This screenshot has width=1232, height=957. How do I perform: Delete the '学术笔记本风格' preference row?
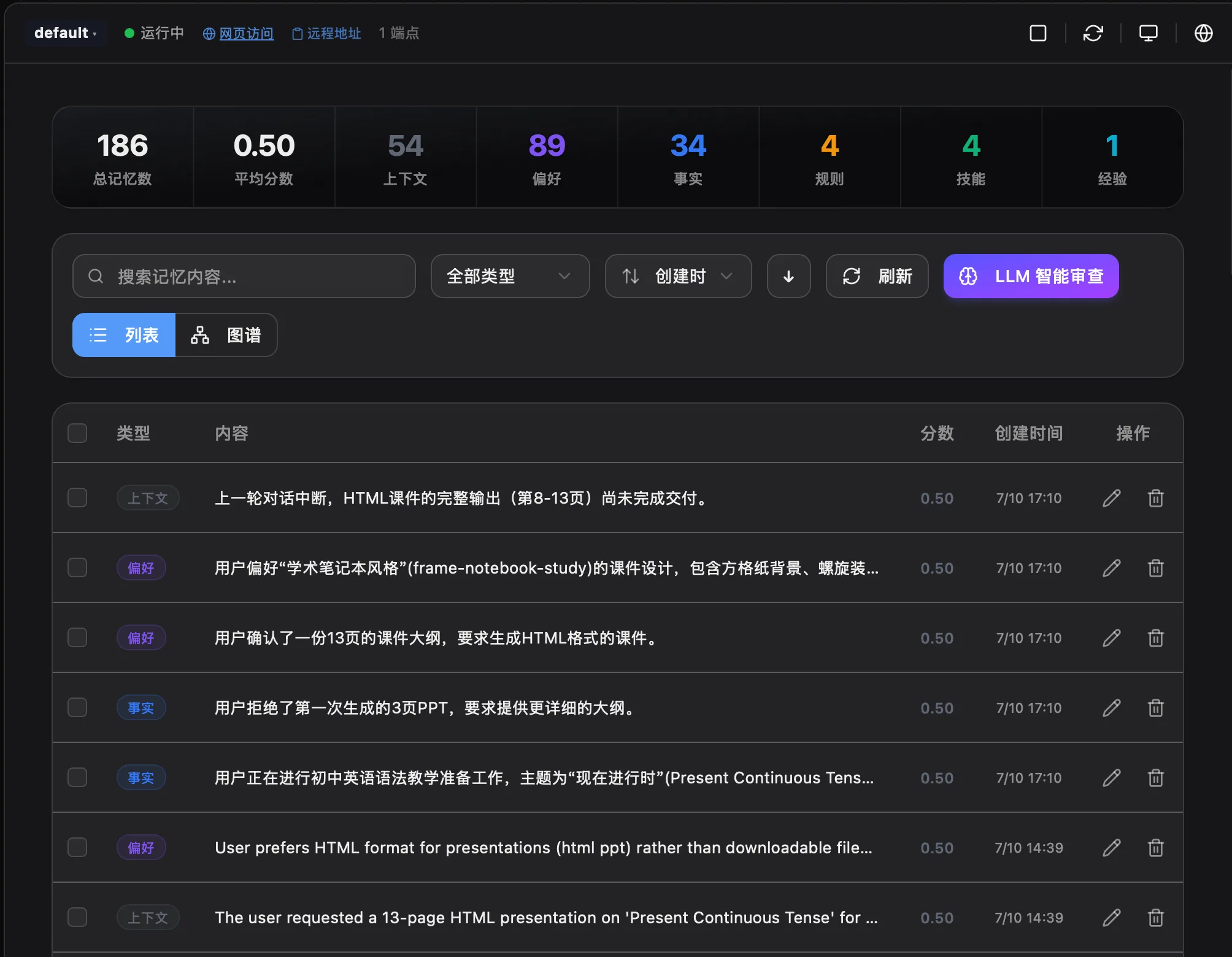coord(1155,568)
